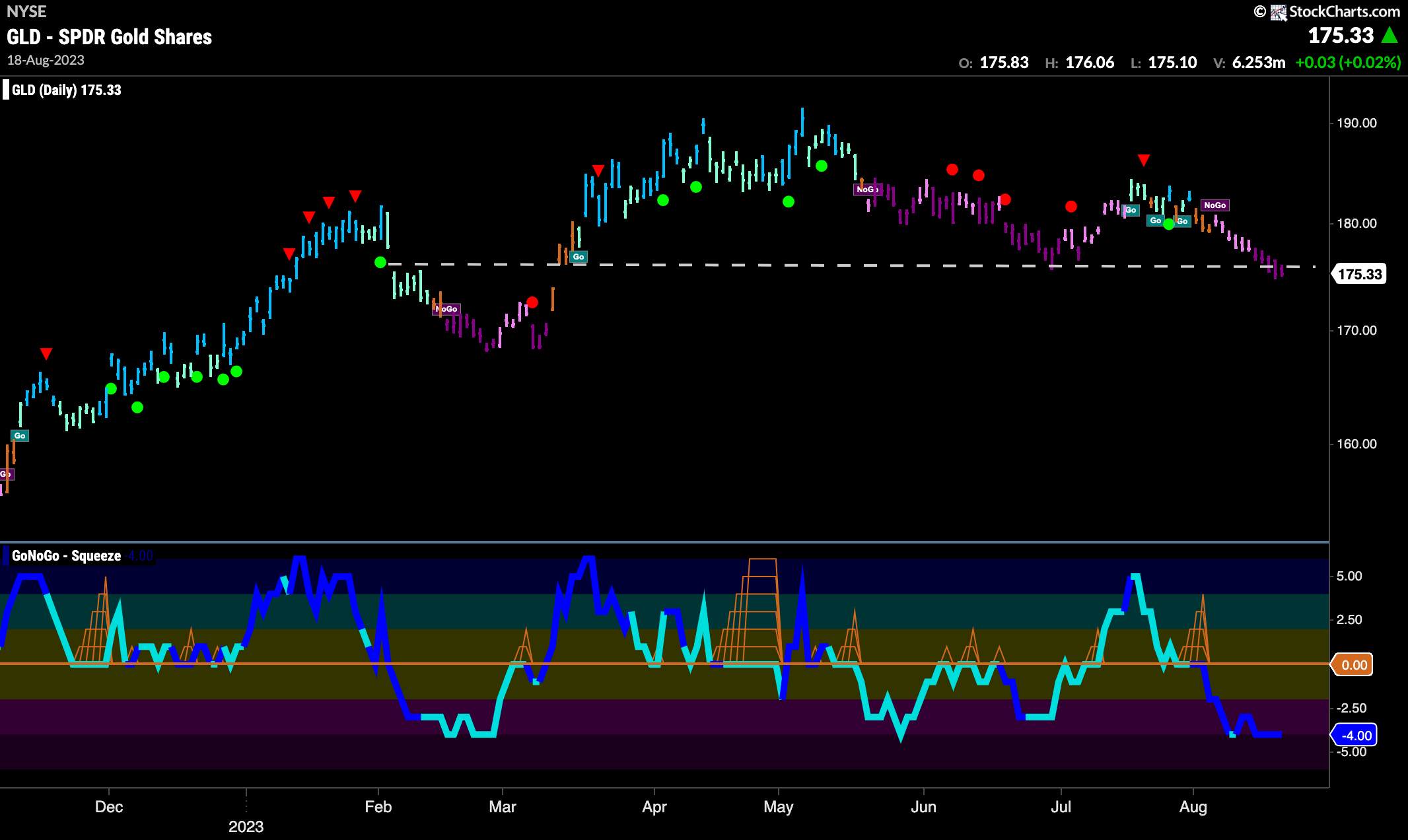Click the Jul label on the time axis

(x=1061, y=807)
